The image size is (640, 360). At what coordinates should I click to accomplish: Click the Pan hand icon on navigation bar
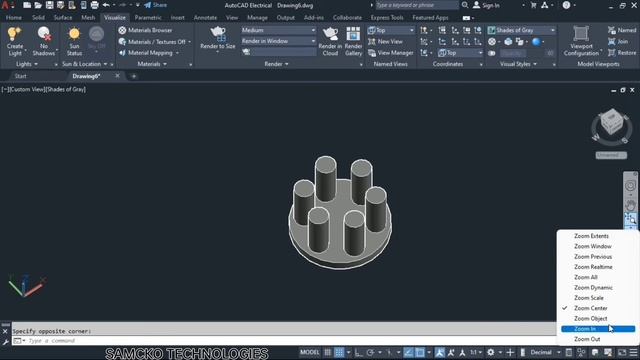pos(630,205)
